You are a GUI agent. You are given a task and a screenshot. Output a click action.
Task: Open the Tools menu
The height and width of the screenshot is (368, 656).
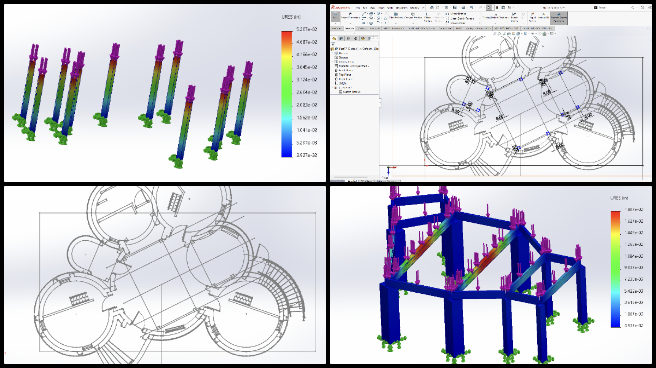pos(390,8)
